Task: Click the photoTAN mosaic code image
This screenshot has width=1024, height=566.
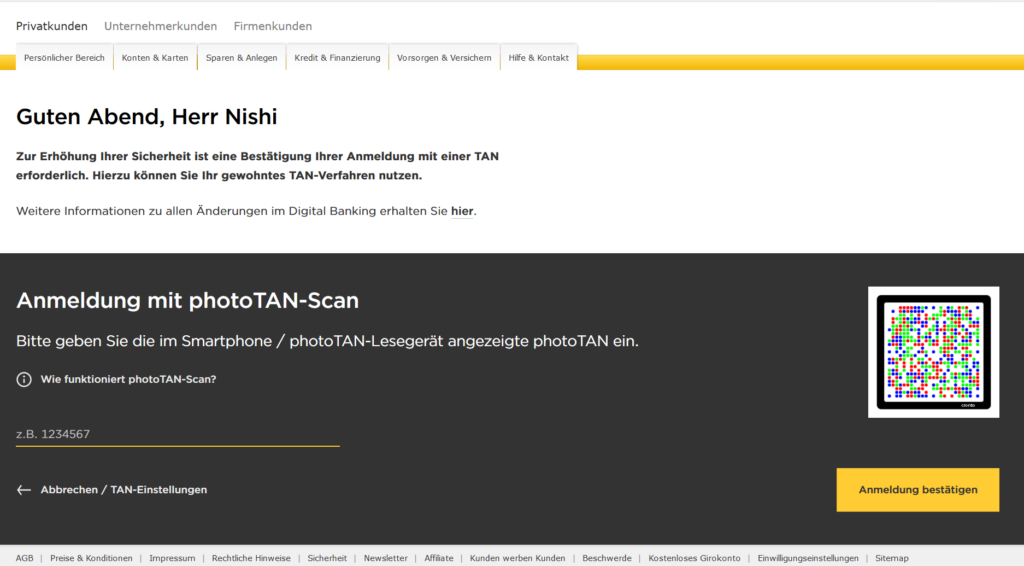Action: 933,352
